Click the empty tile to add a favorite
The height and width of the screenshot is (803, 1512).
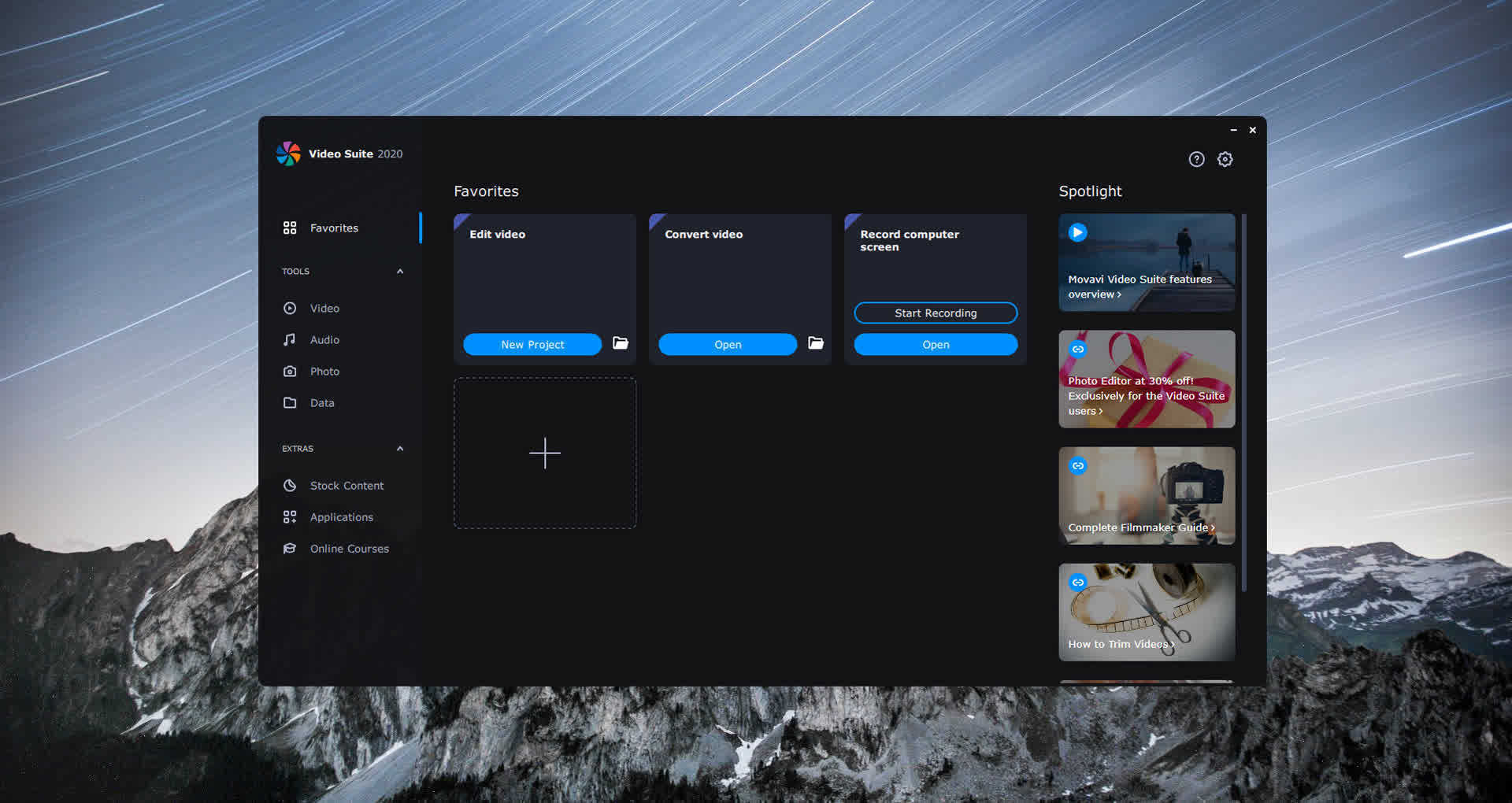pos(544,453)
